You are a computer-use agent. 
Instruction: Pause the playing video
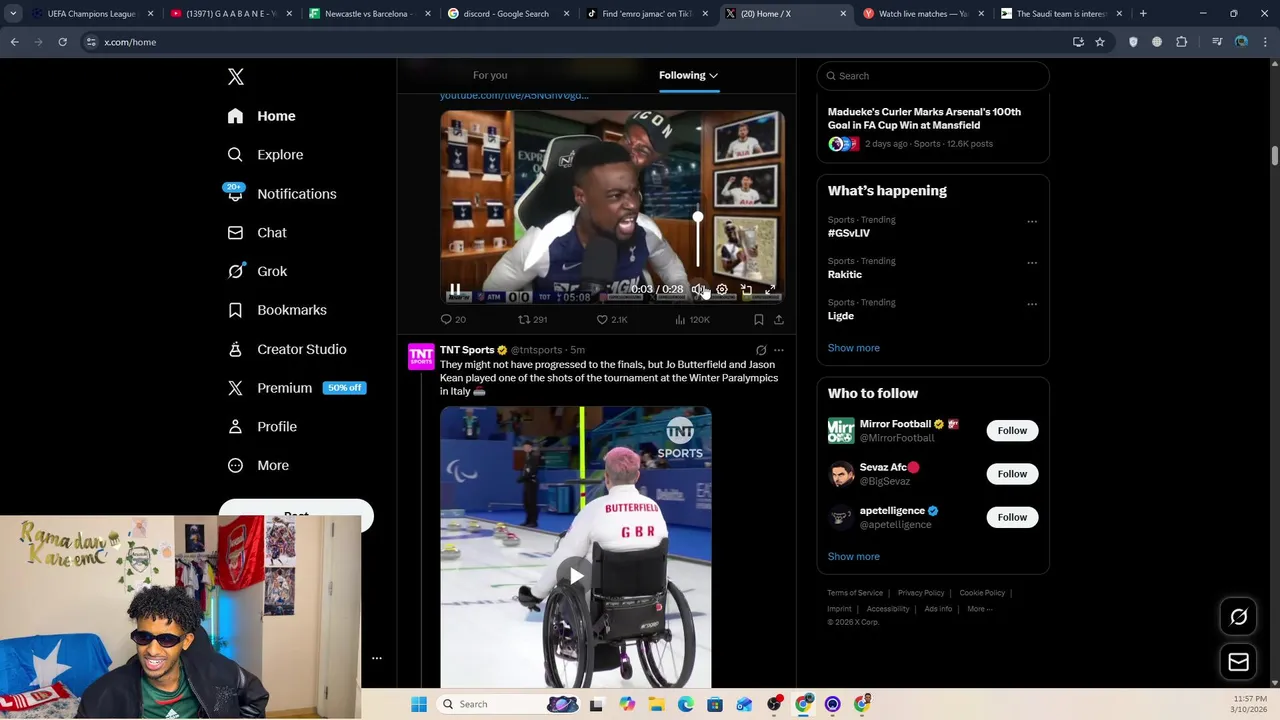click(455, 290)
